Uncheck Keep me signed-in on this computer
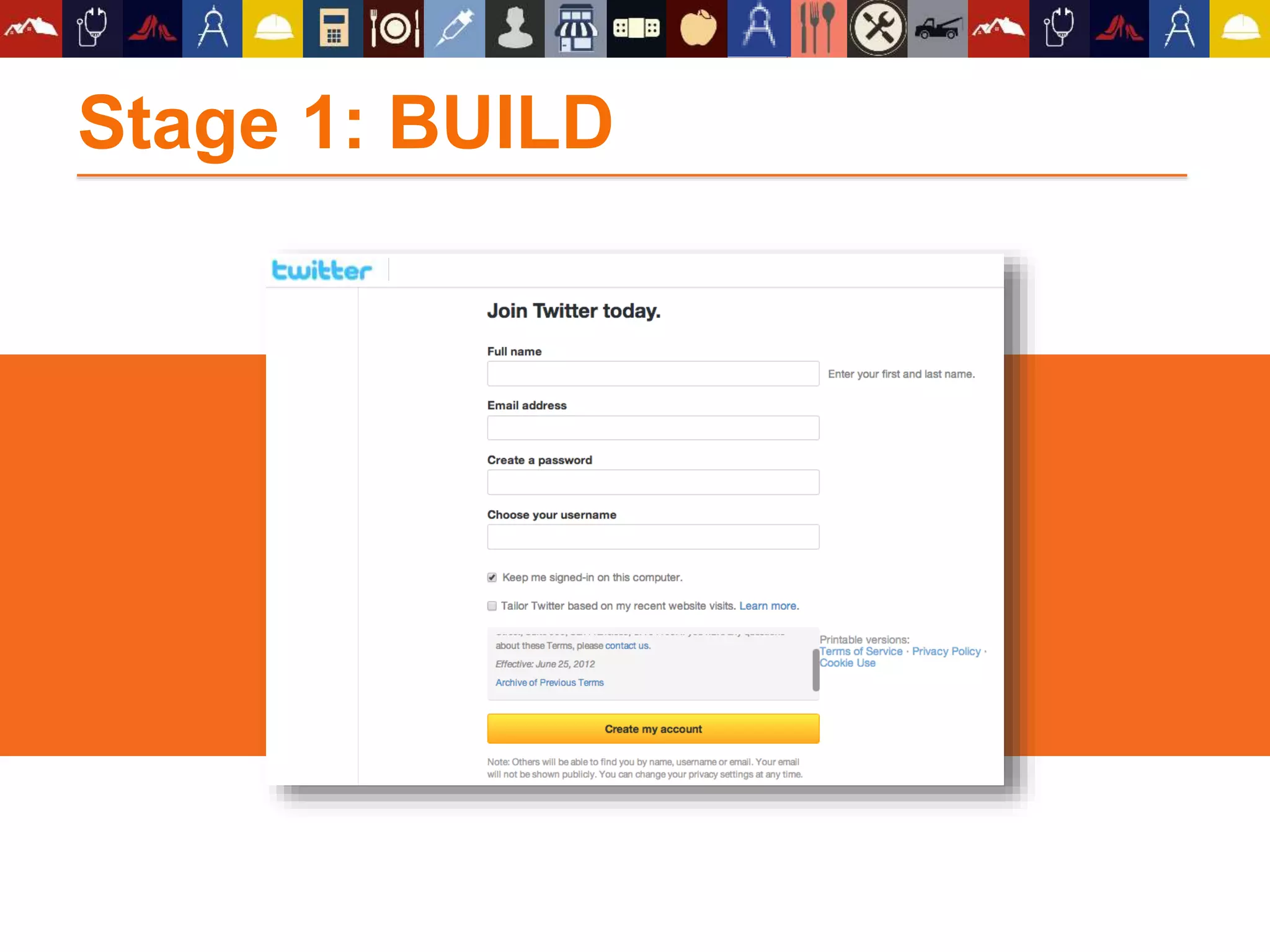The image size is (1270, 952). pos(492,578)
